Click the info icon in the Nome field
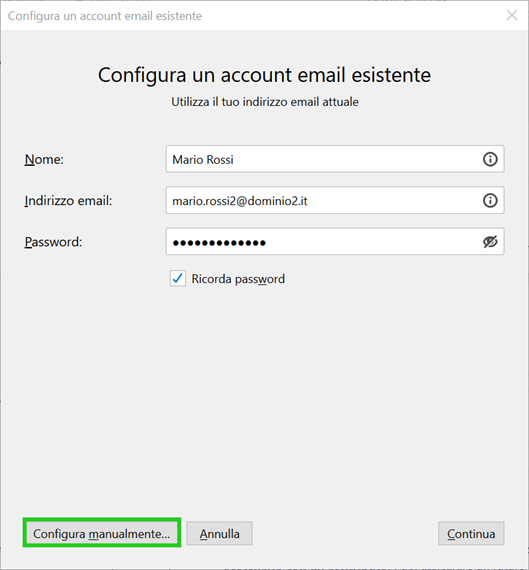The height and width of the screenshot is (570, 529). 490,159
